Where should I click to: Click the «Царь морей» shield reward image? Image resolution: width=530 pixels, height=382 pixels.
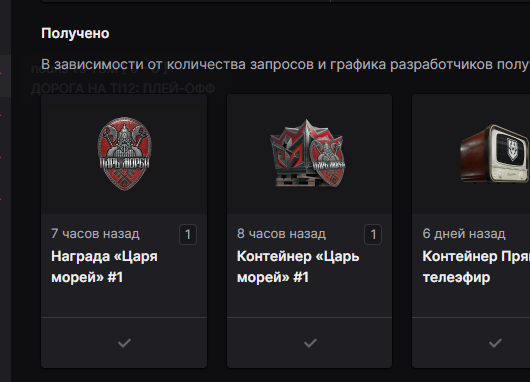point(124,154)
